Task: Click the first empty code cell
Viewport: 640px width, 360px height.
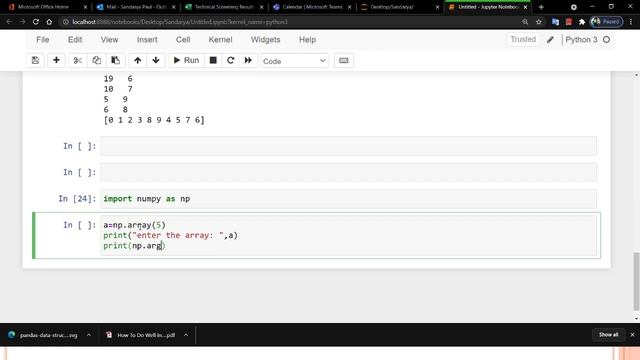Action: point(349,146)
